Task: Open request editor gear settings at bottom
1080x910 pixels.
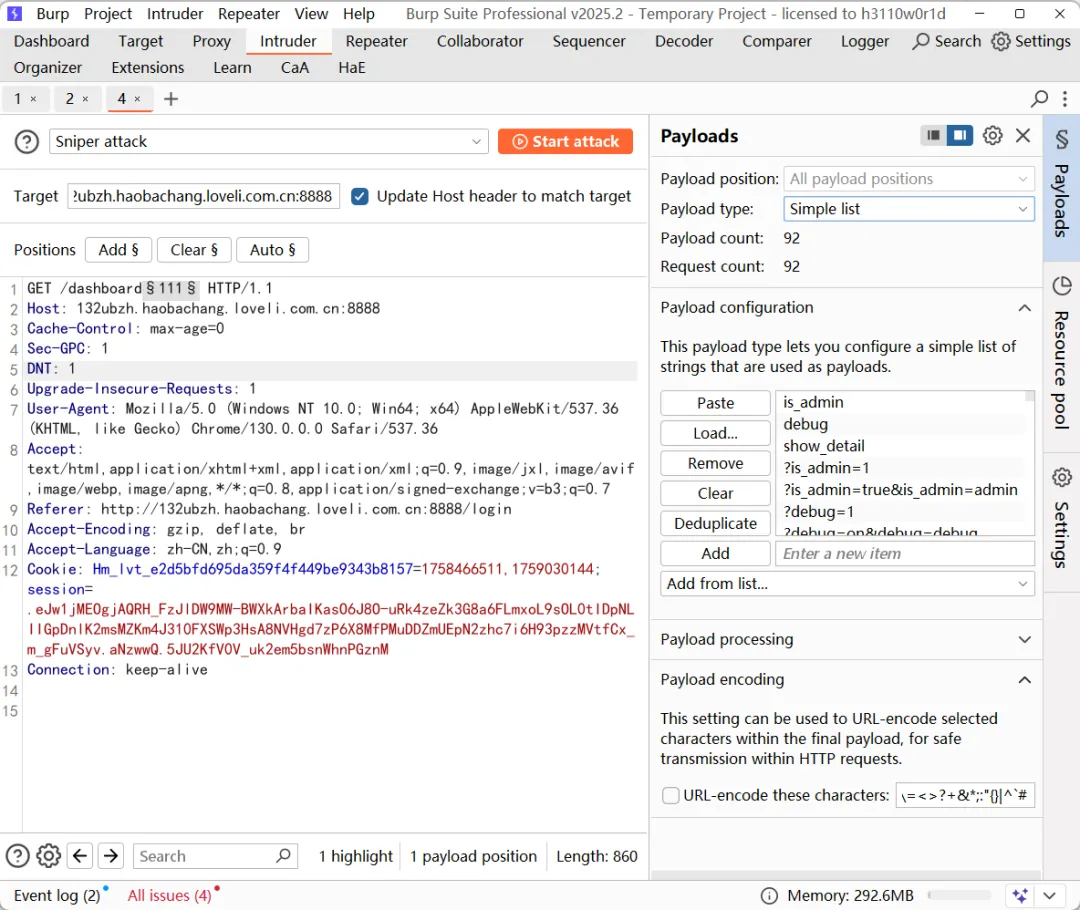Action: (x=48, y=856)
